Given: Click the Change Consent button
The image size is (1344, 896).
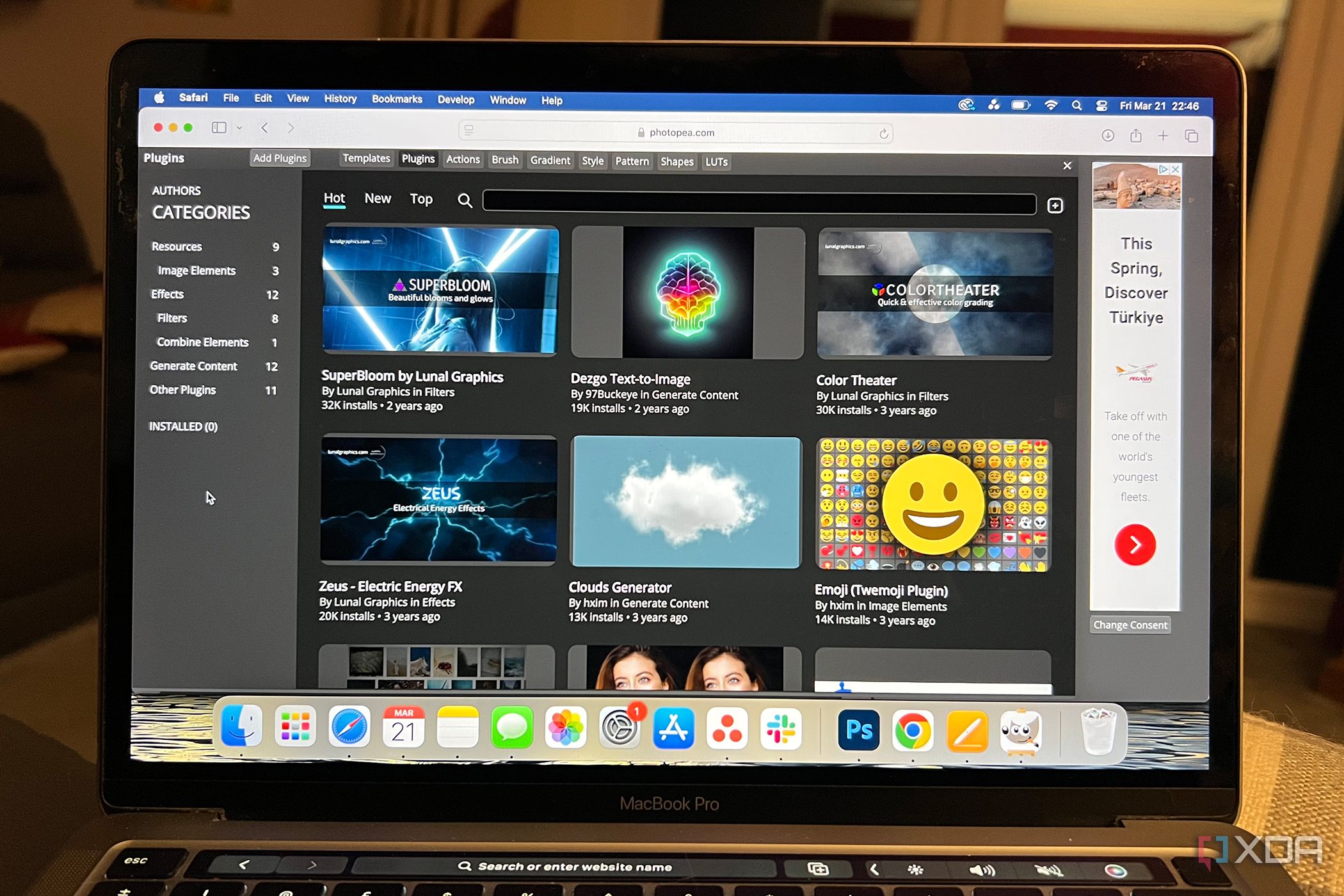Looking at the screenshot, I should click(1130, 625).
